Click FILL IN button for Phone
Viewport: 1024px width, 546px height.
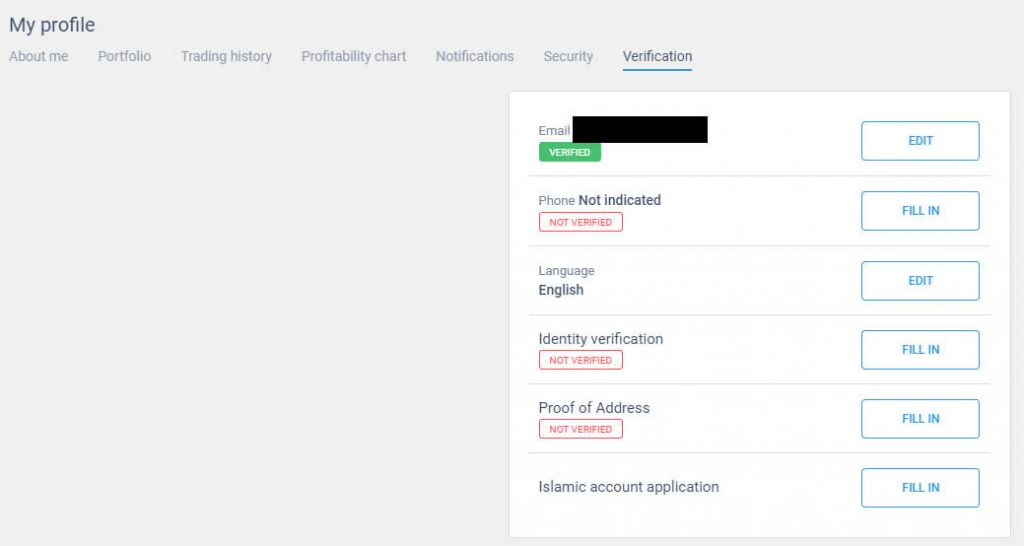(920, 211)
